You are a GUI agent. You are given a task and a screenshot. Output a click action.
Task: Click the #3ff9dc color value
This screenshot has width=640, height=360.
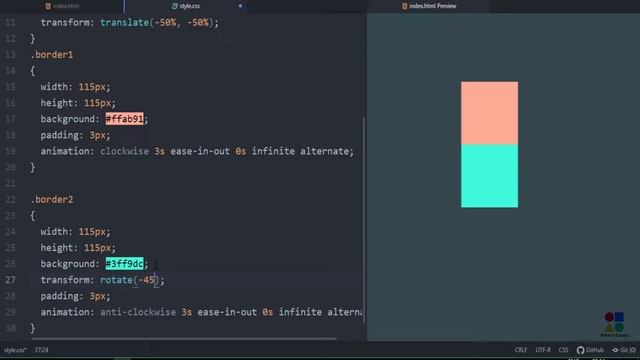124,264
